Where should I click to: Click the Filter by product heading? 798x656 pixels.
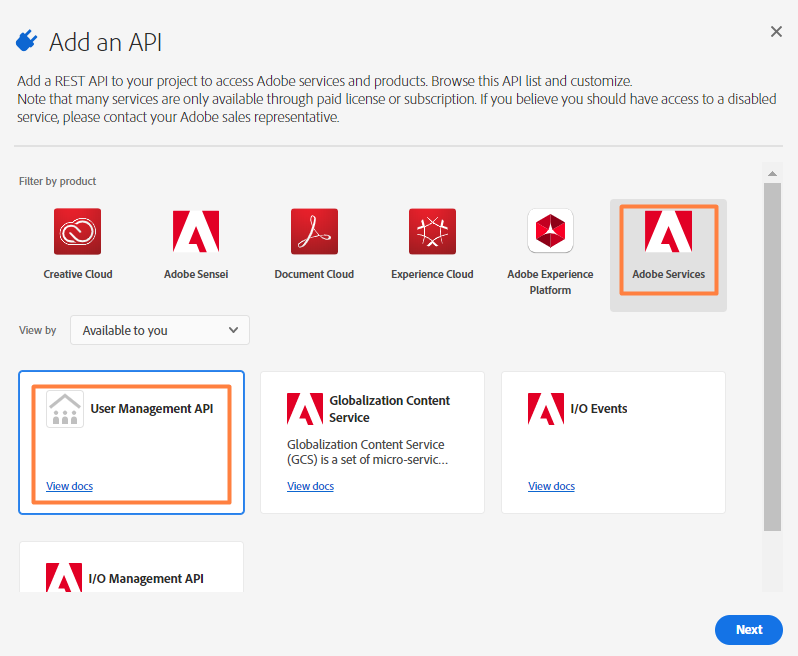click(58, 181)
